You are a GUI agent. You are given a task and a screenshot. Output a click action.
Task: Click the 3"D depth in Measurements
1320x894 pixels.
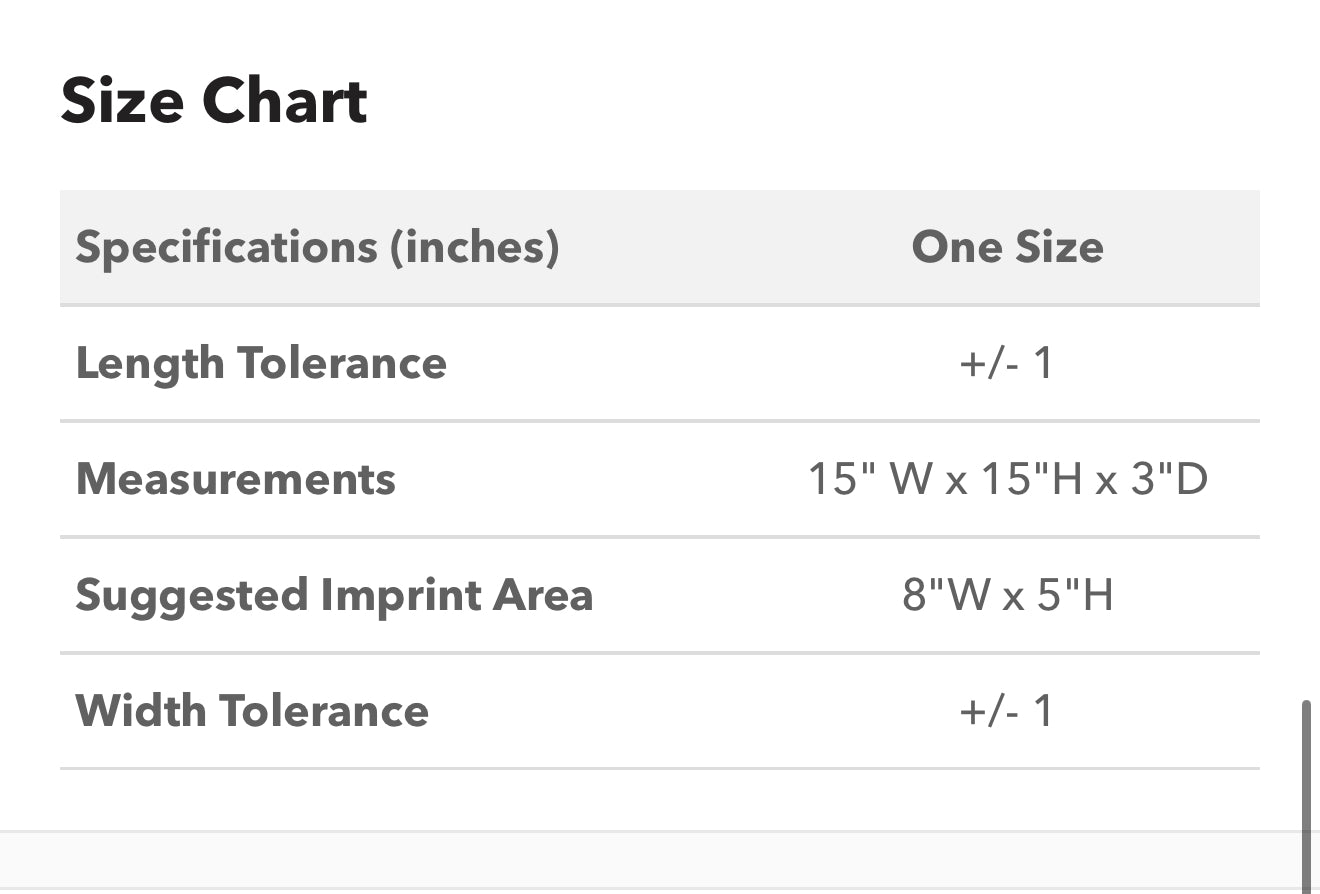tap(1169, 479)
